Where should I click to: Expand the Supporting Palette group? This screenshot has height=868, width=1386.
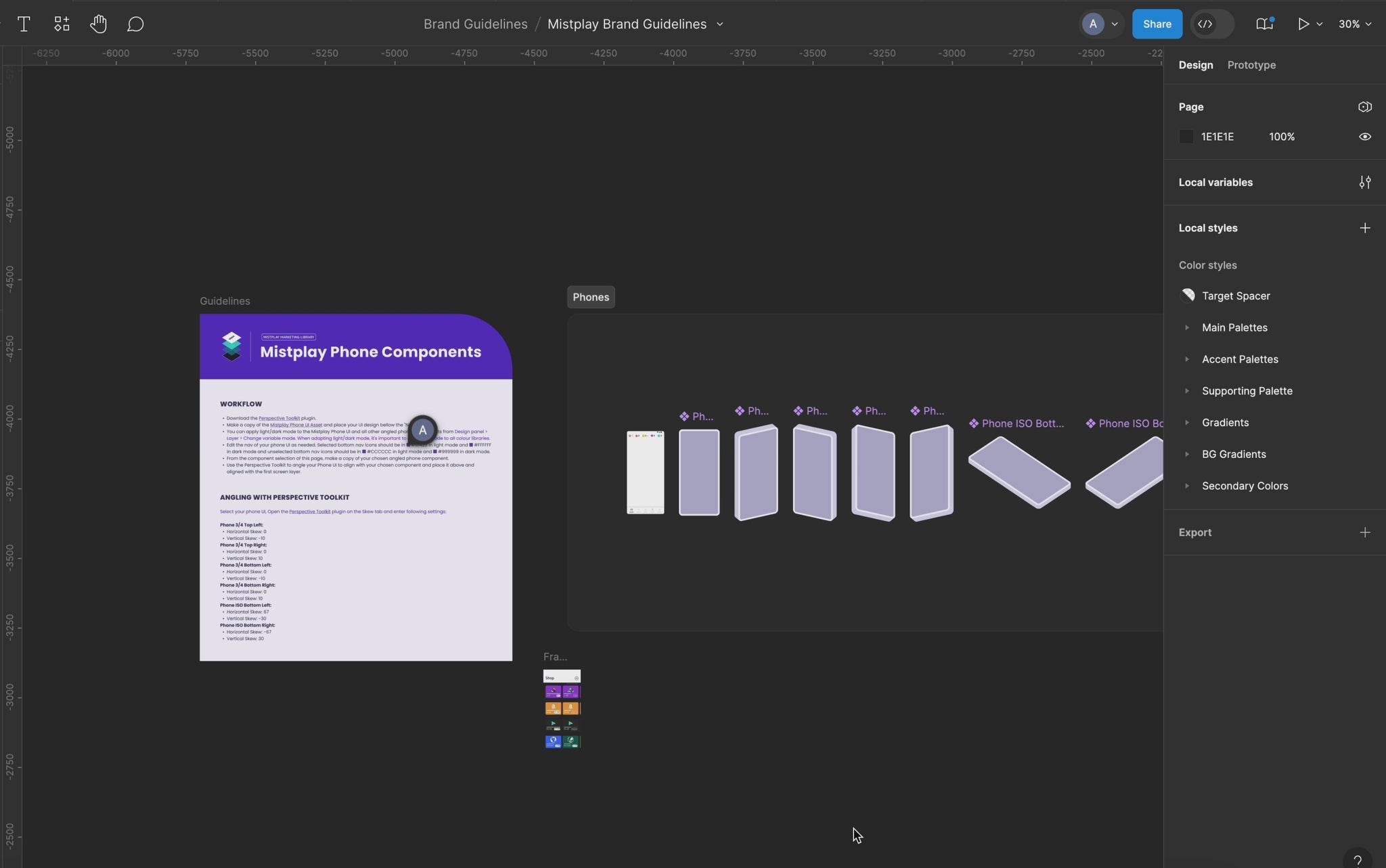point(1186,391)
